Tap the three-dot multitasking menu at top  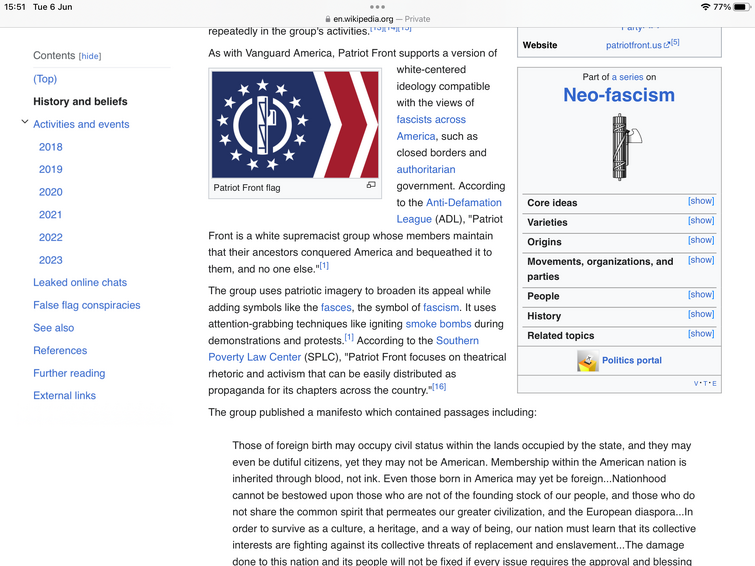377,7
